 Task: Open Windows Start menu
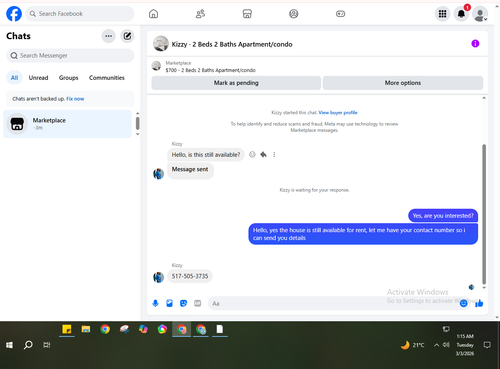(x=9, y=345)
